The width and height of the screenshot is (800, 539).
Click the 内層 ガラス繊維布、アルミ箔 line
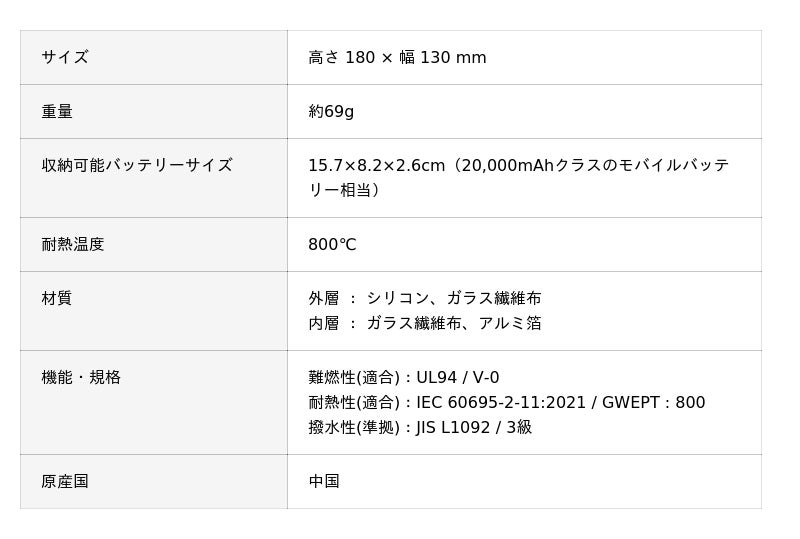pyautogui.click(x=425, y=323)
